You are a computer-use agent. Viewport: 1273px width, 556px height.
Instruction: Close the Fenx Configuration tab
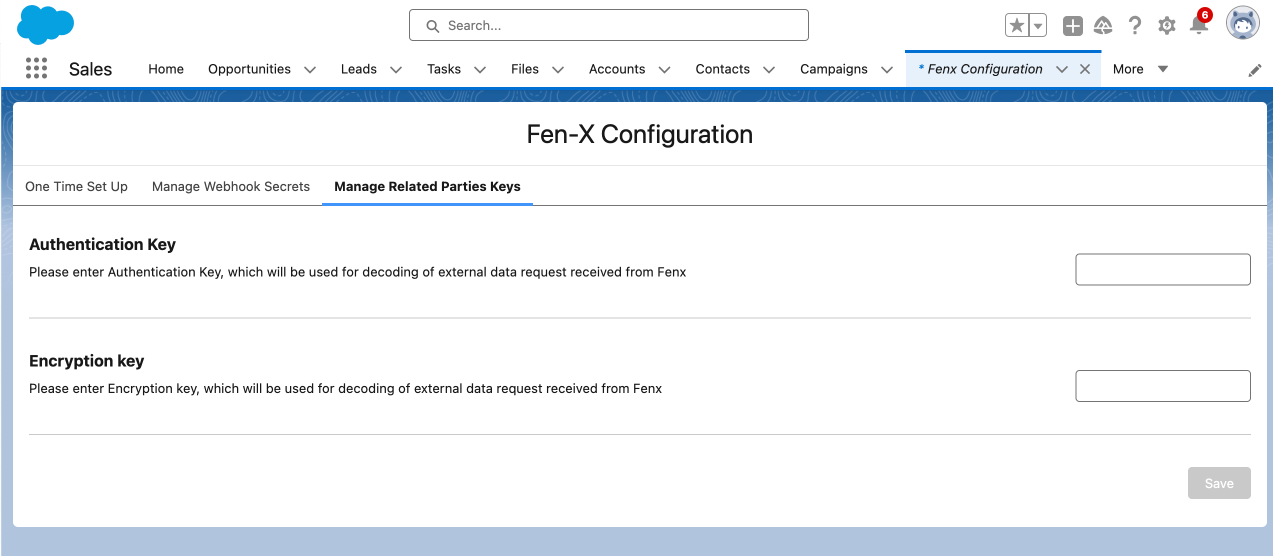[1085, 69]
